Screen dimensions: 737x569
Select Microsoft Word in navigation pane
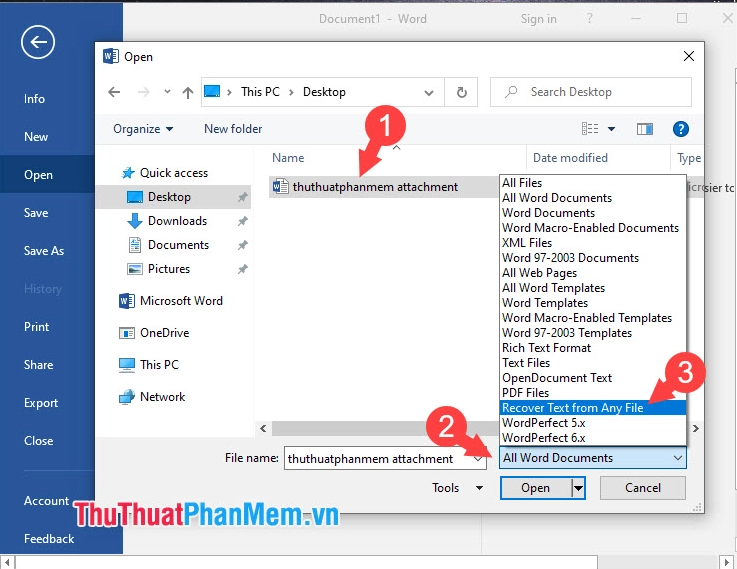click(x=171, y=301)
